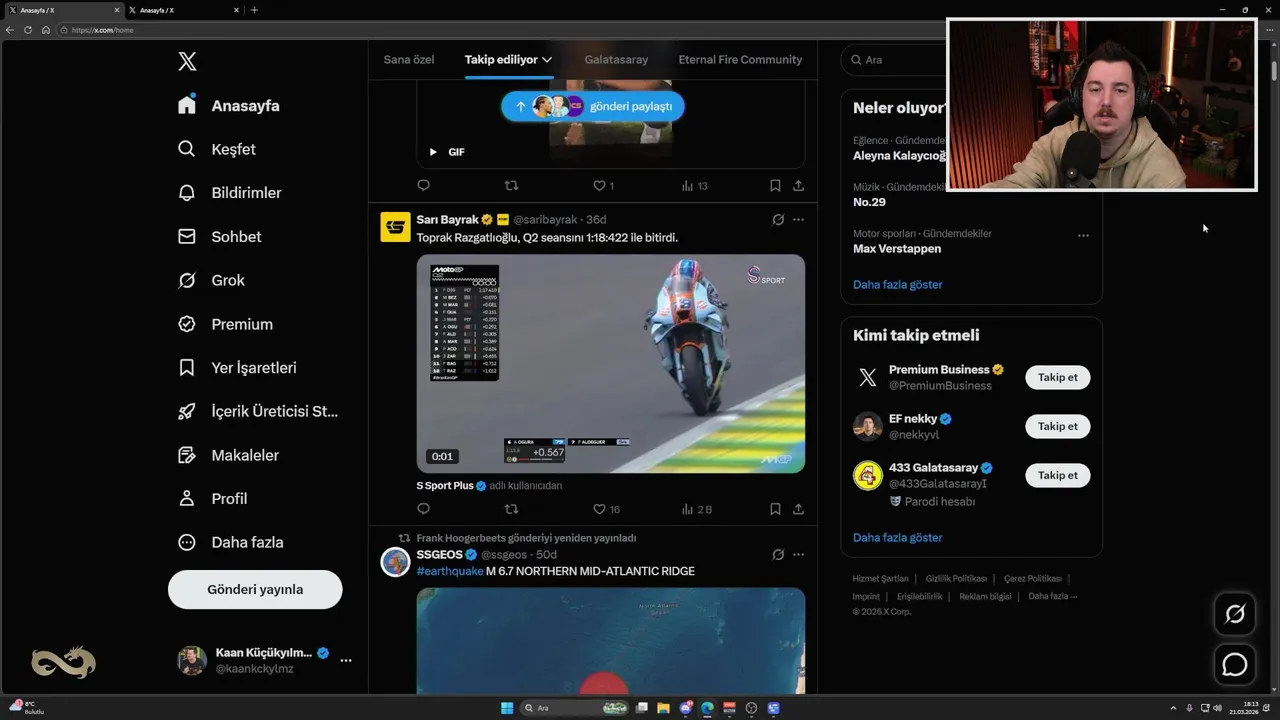
Task: Follow EF nekky account
Action: pos(1057,426)
